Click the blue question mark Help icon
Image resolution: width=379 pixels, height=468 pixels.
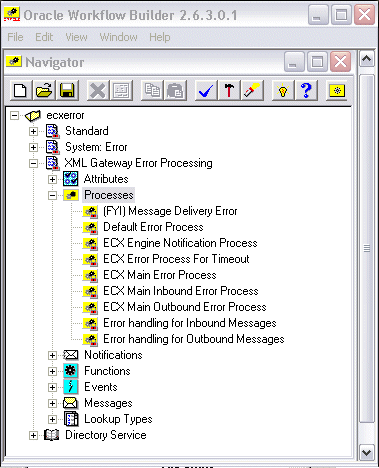coord(306,90)
